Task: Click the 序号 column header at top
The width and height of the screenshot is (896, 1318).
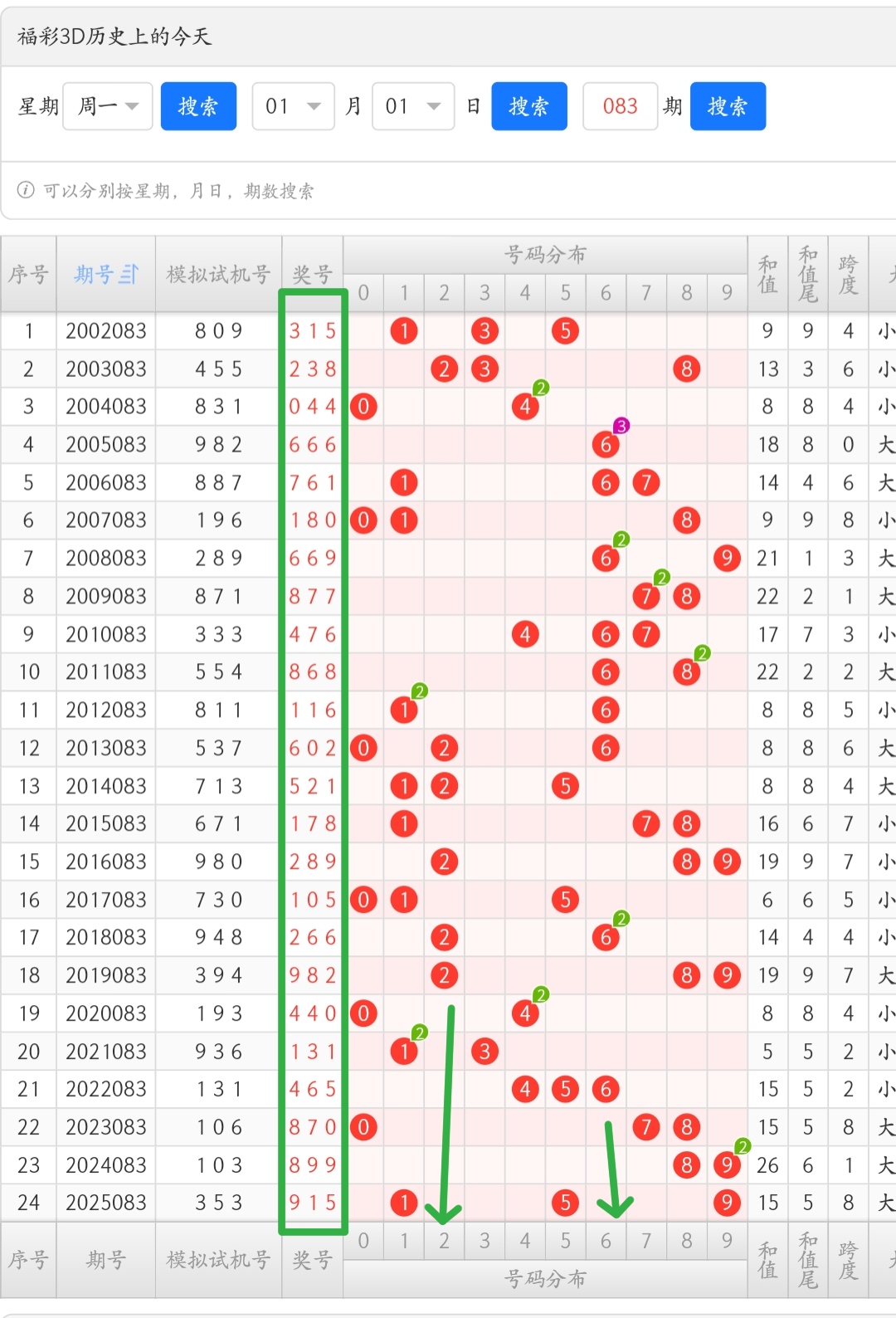Action: tap(28, 274)
